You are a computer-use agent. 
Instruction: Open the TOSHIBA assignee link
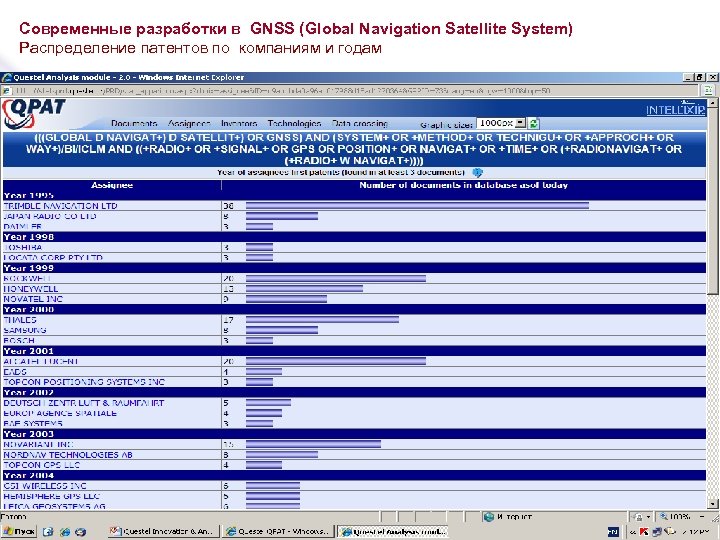pyautogui.click(x=22, y=247)
